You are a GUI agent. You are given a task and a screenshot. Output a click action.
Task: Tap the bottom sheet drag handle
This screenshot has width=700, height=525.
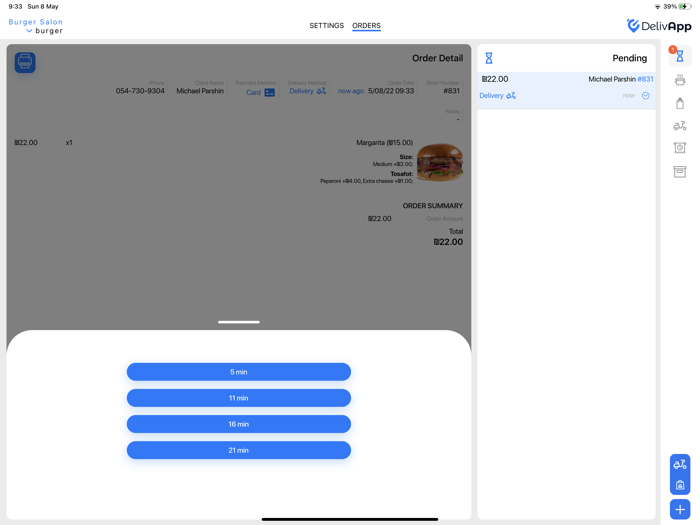[x=238, y=322]
